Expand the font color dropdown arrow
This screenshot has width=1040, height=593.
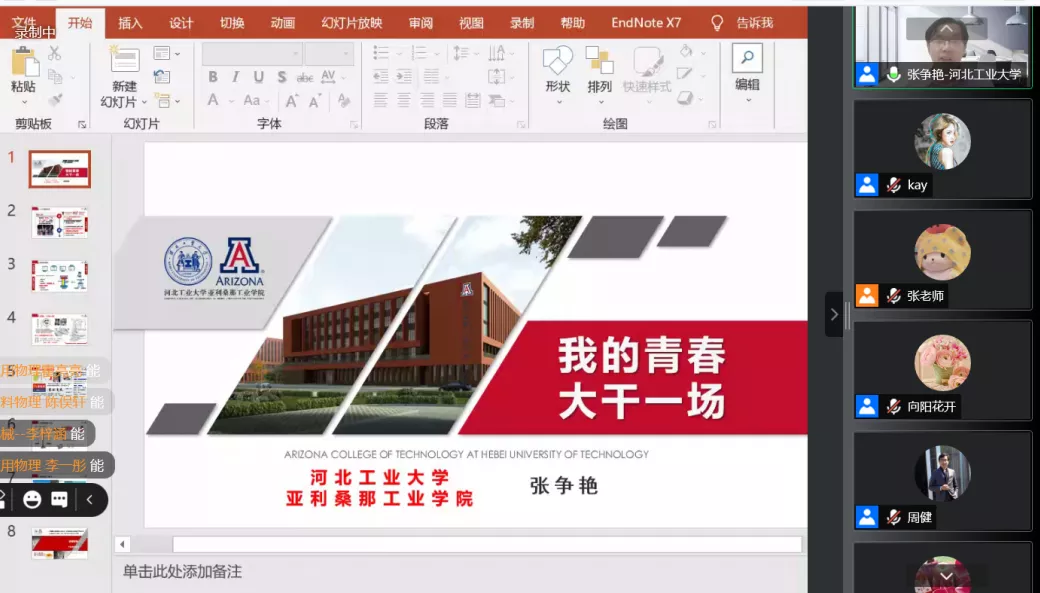pos(231,101)
